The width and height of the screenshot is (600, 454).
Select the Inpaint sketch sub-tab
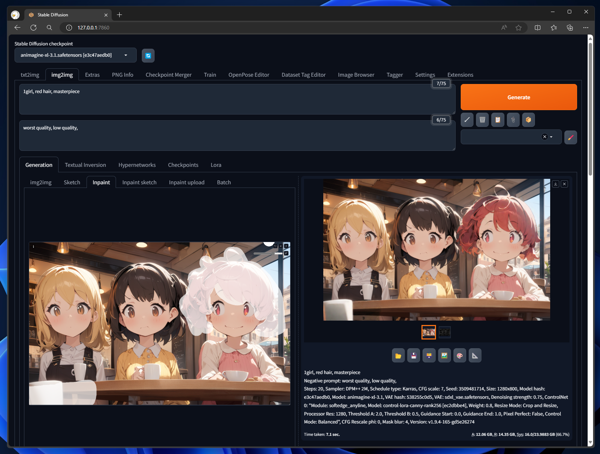tap(139, 182)
